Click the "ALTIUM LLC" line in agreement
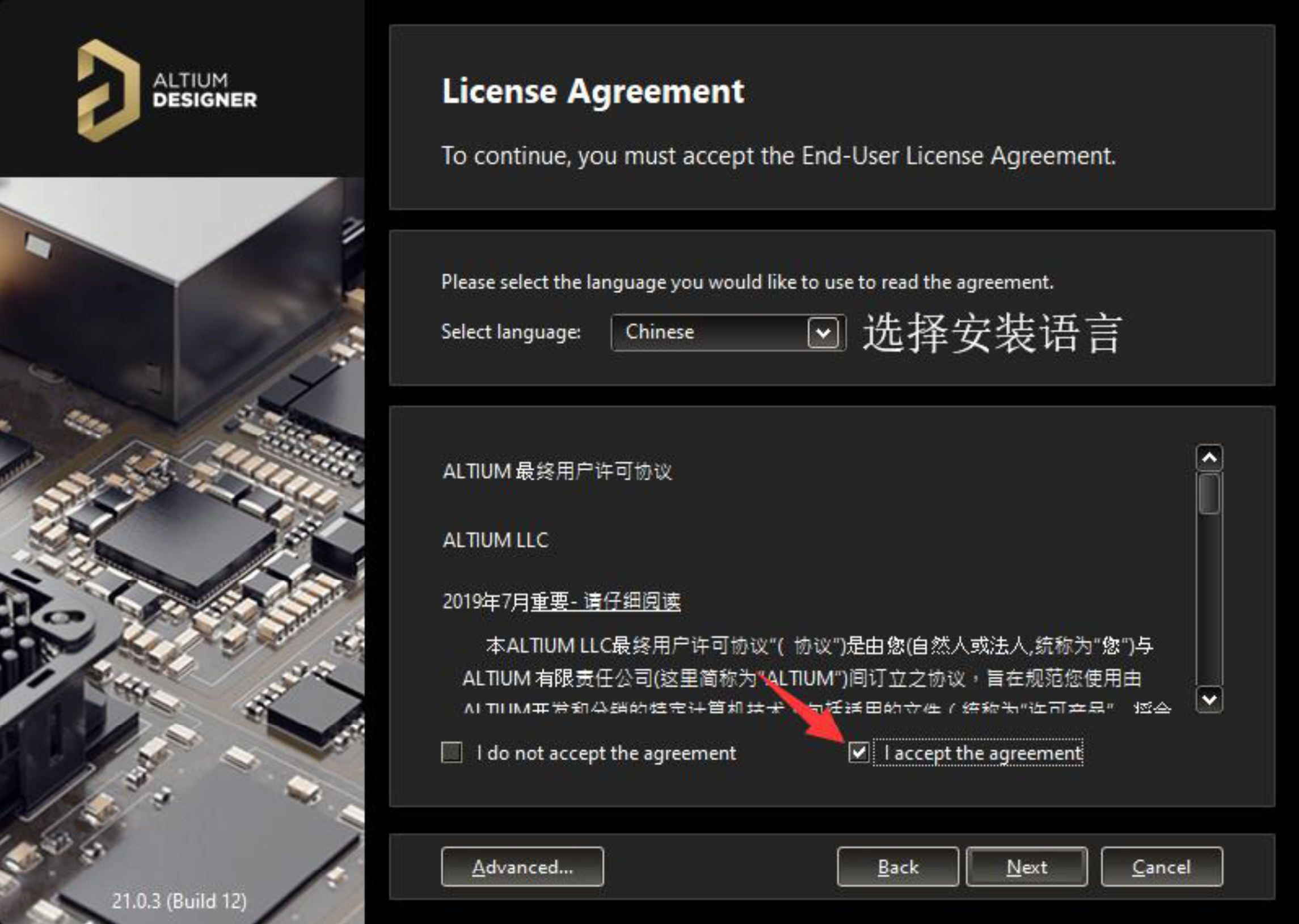 point(496,540)
